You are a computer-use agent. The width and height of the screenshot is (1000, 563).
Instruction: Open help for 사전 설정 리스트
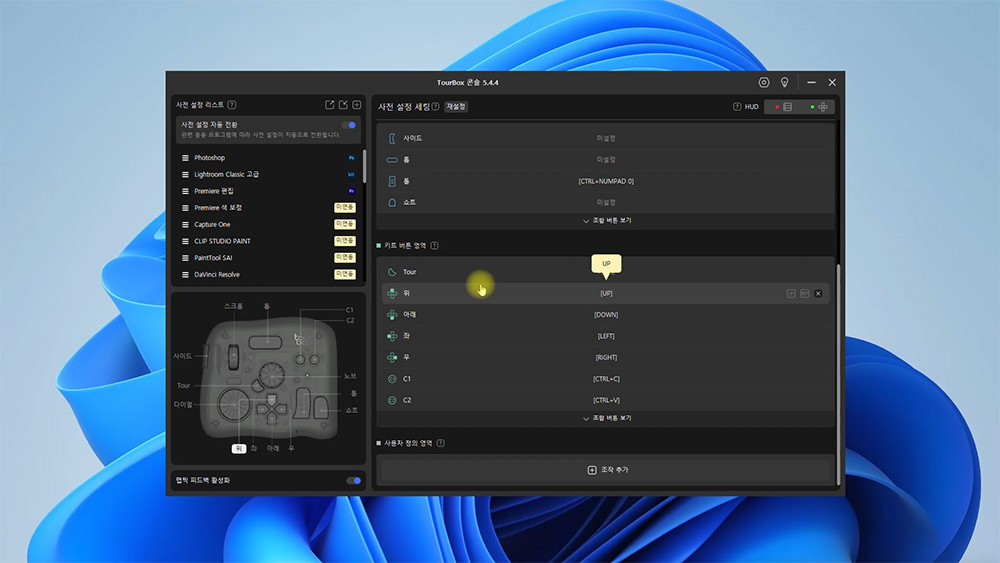[232, 105]
